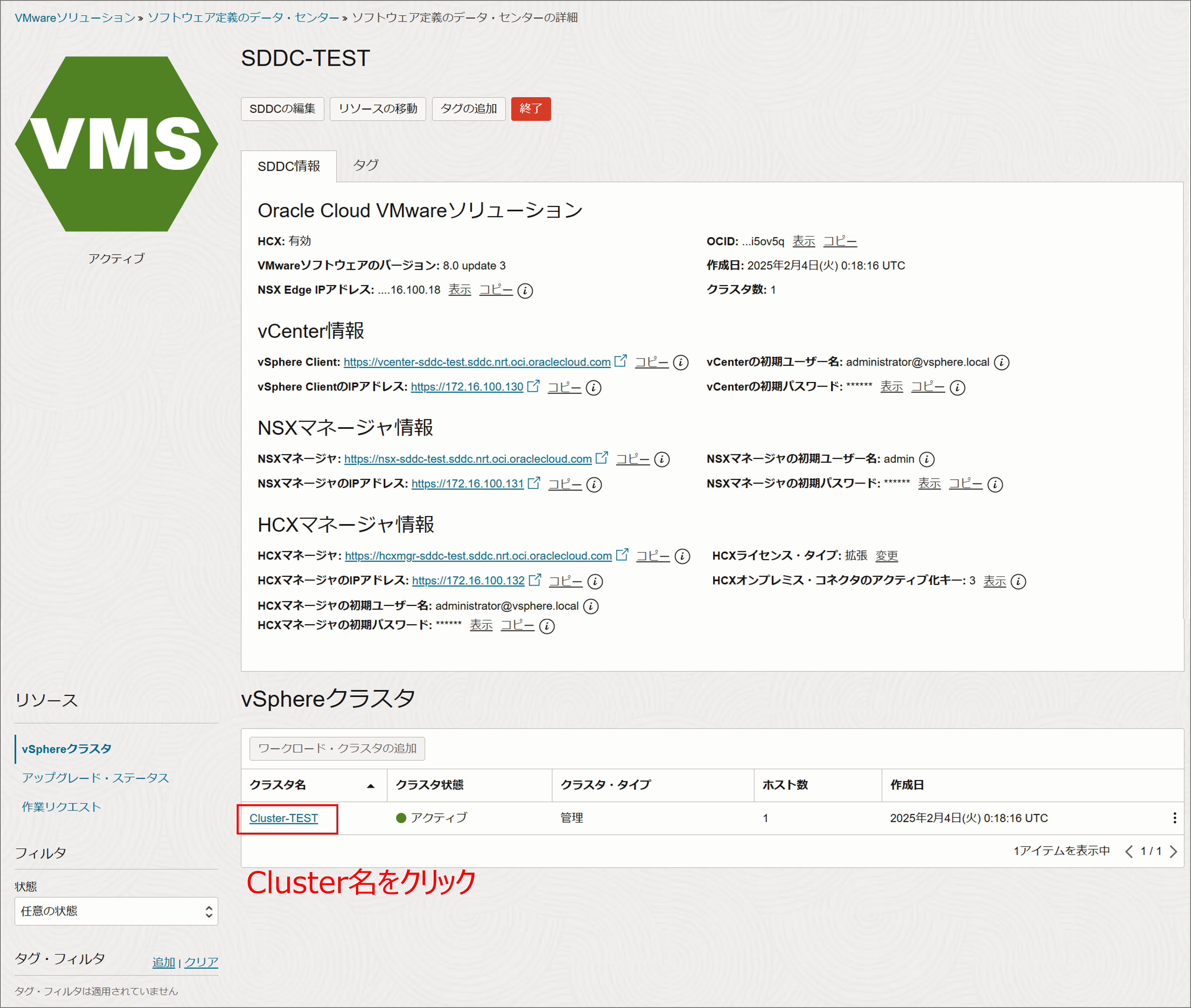Open external link icon for NSX Manager IP address

coord(534,483)
